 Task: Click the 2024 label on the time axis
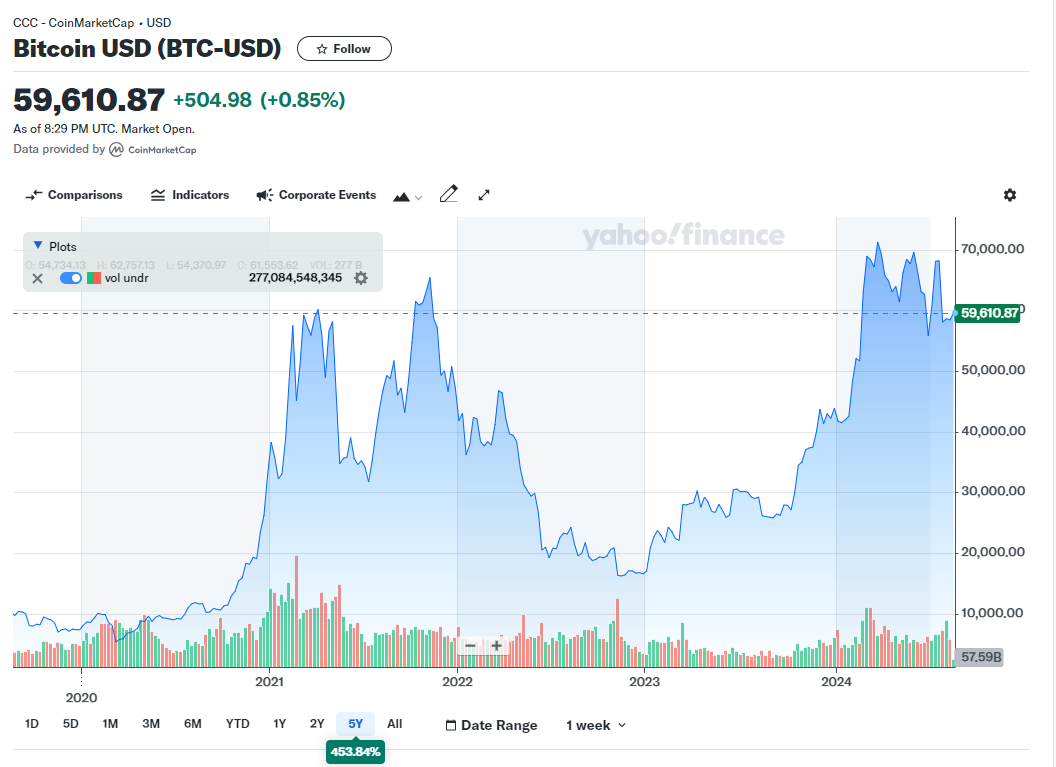pos(836,681)
